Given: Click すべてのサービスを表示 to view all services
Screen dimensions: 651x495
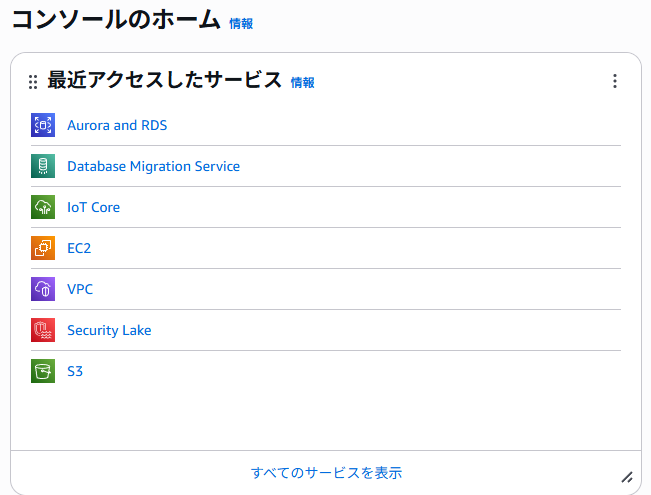Looking at the screenshot, I should point(326,473).
